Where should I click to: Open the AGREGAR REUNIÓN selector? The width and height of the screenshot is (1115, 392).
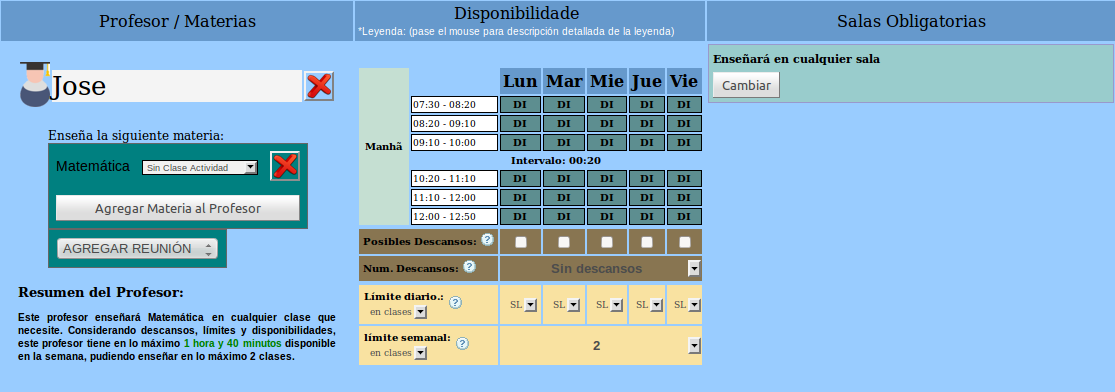(137, 248)
